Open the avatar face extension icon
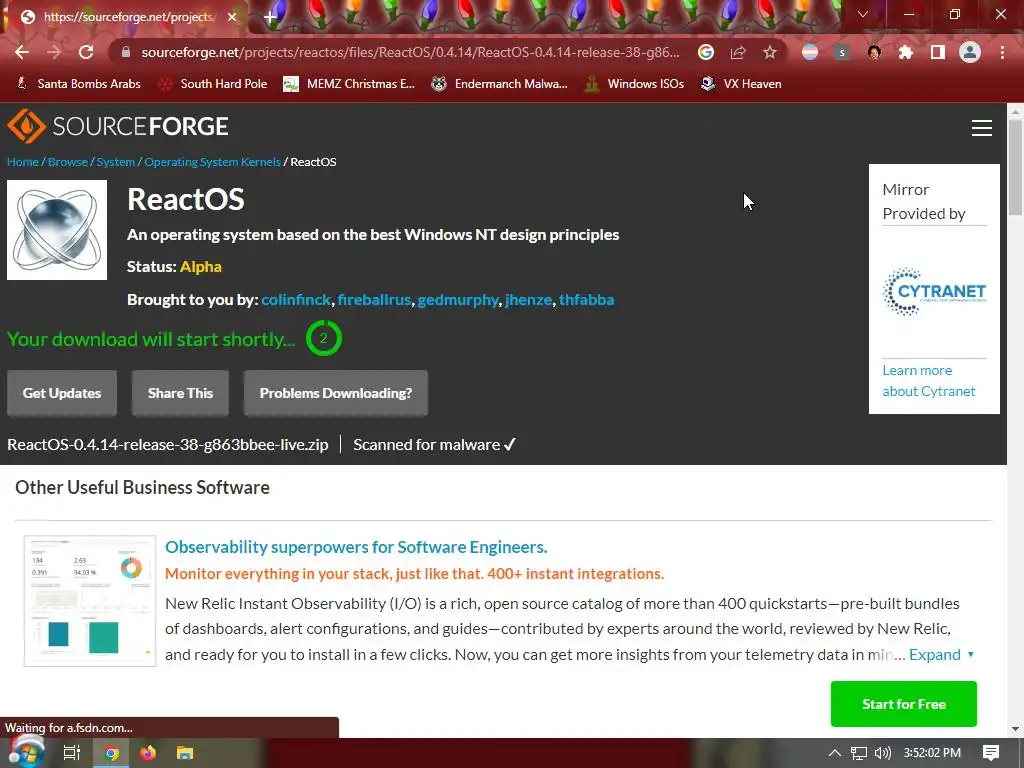 (874, 52)
